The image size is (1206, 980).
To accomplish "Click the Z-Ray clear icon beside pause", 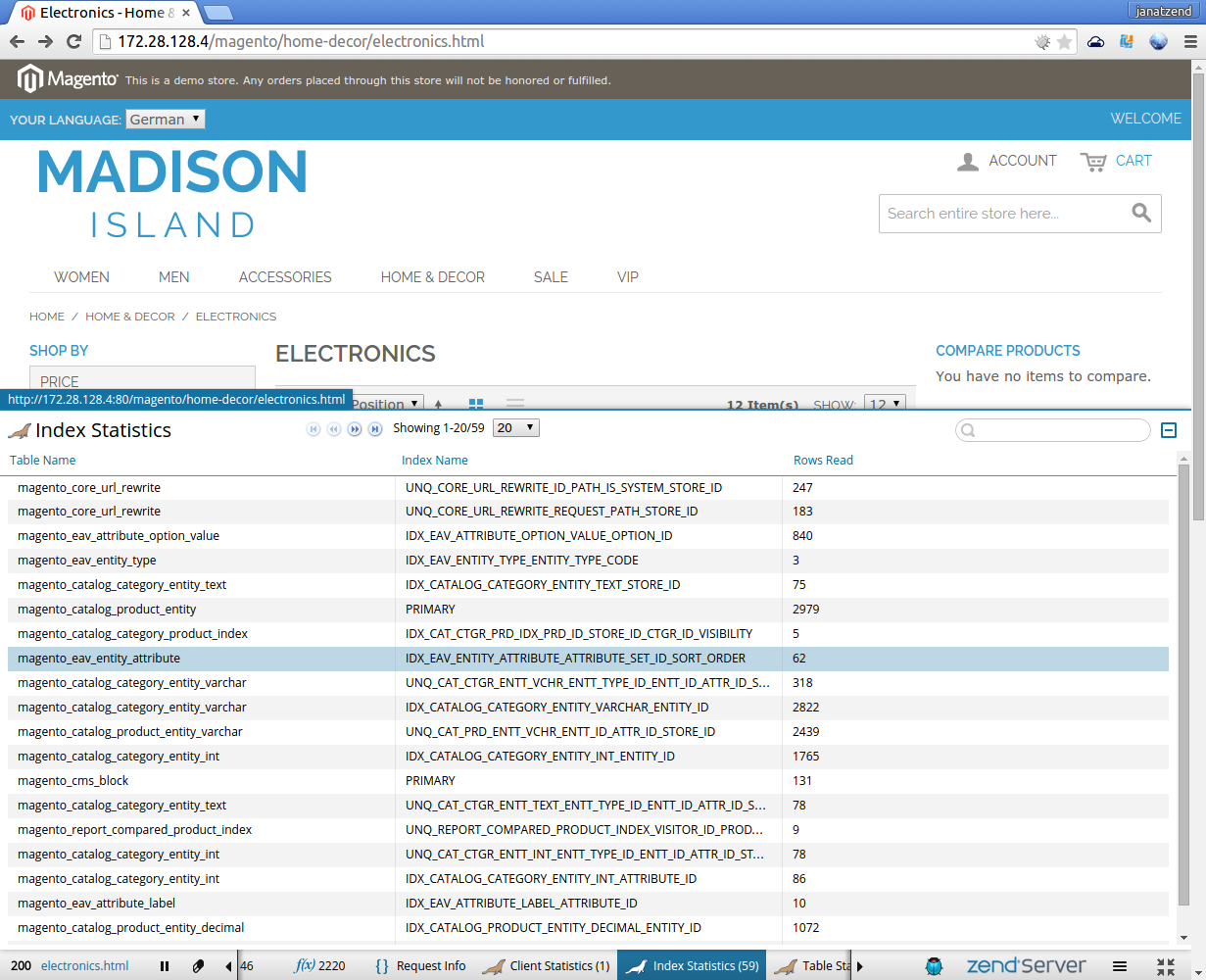I will tap(199, 966).
